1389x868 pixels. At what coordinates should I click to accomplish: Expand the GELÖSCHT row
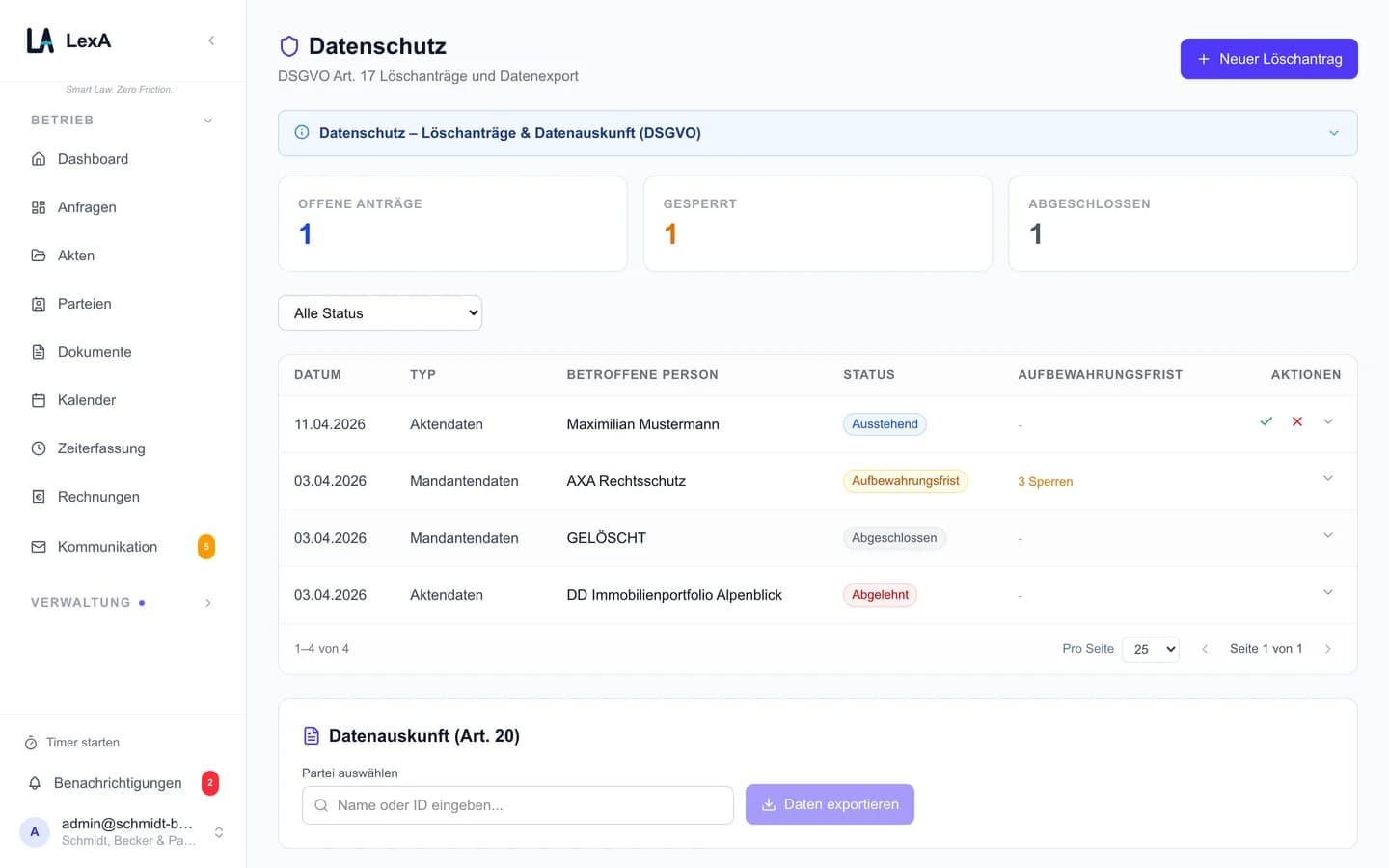pyautogui.click(x=1328, y=535)
